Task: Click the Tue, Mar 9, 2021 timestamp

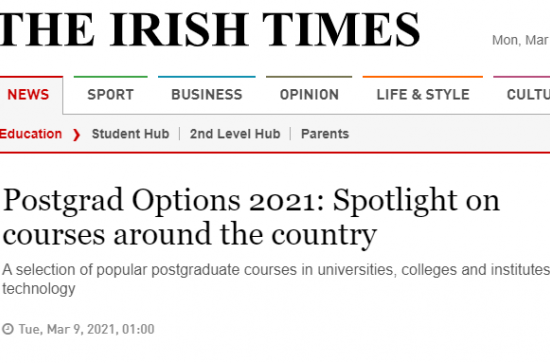Action: pos(86,329)
